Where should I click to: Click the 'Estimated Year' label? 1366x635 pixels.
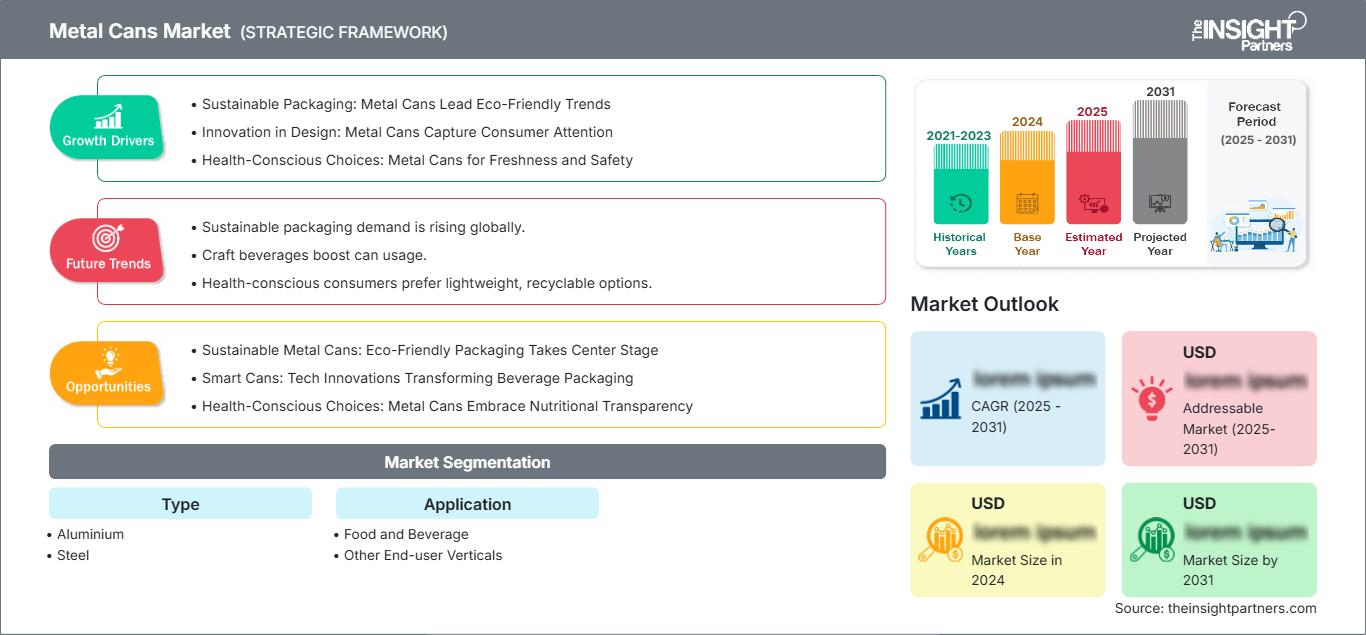coord(1093,244)
